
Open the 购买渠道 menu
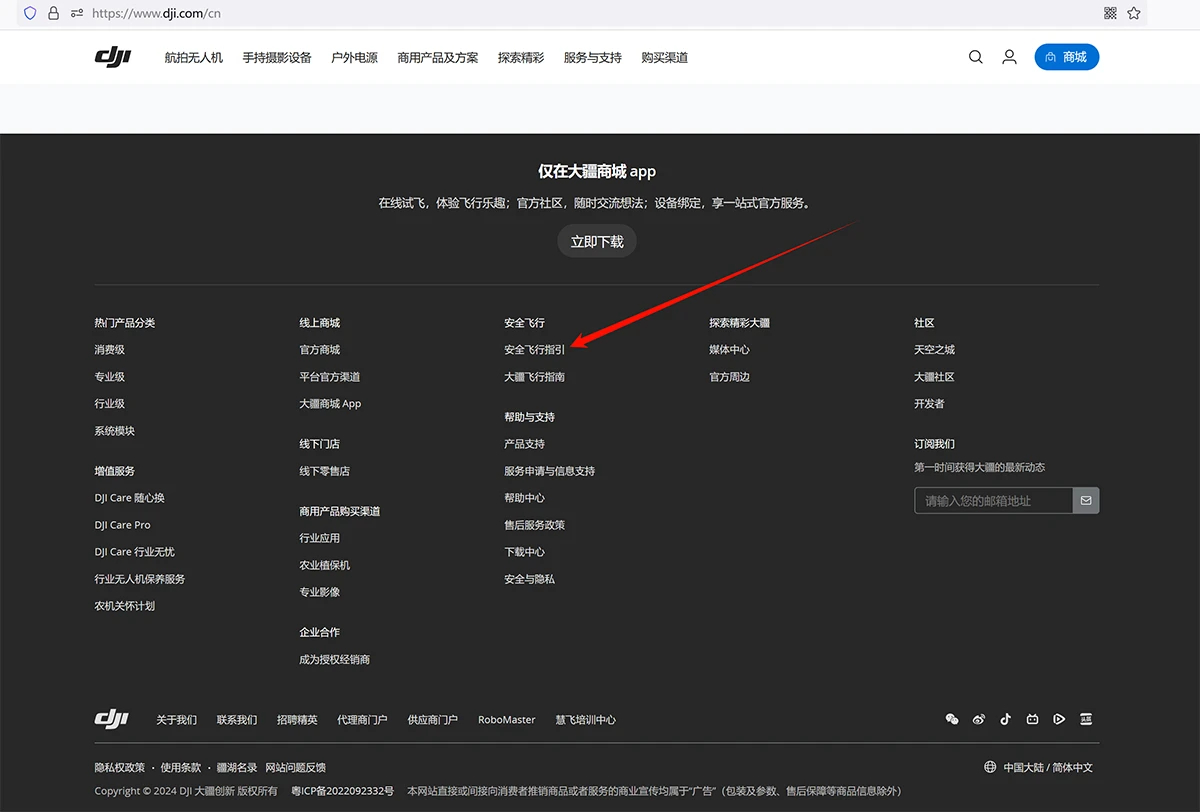click(x=665, y=58)
